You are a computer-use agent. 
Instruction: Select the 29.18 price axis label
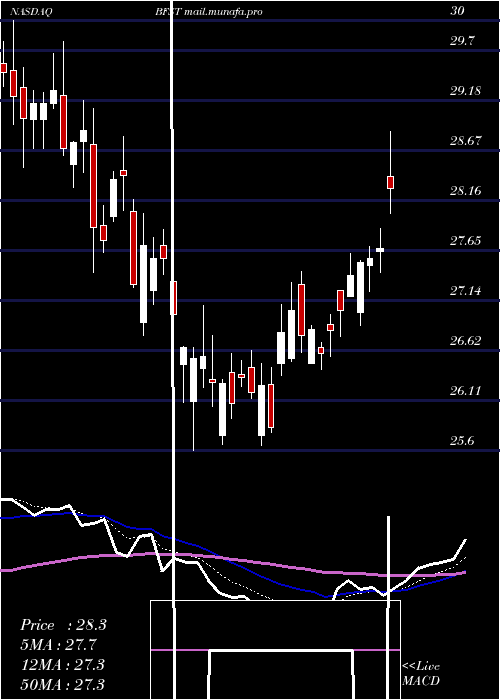[x=465, y=91]
